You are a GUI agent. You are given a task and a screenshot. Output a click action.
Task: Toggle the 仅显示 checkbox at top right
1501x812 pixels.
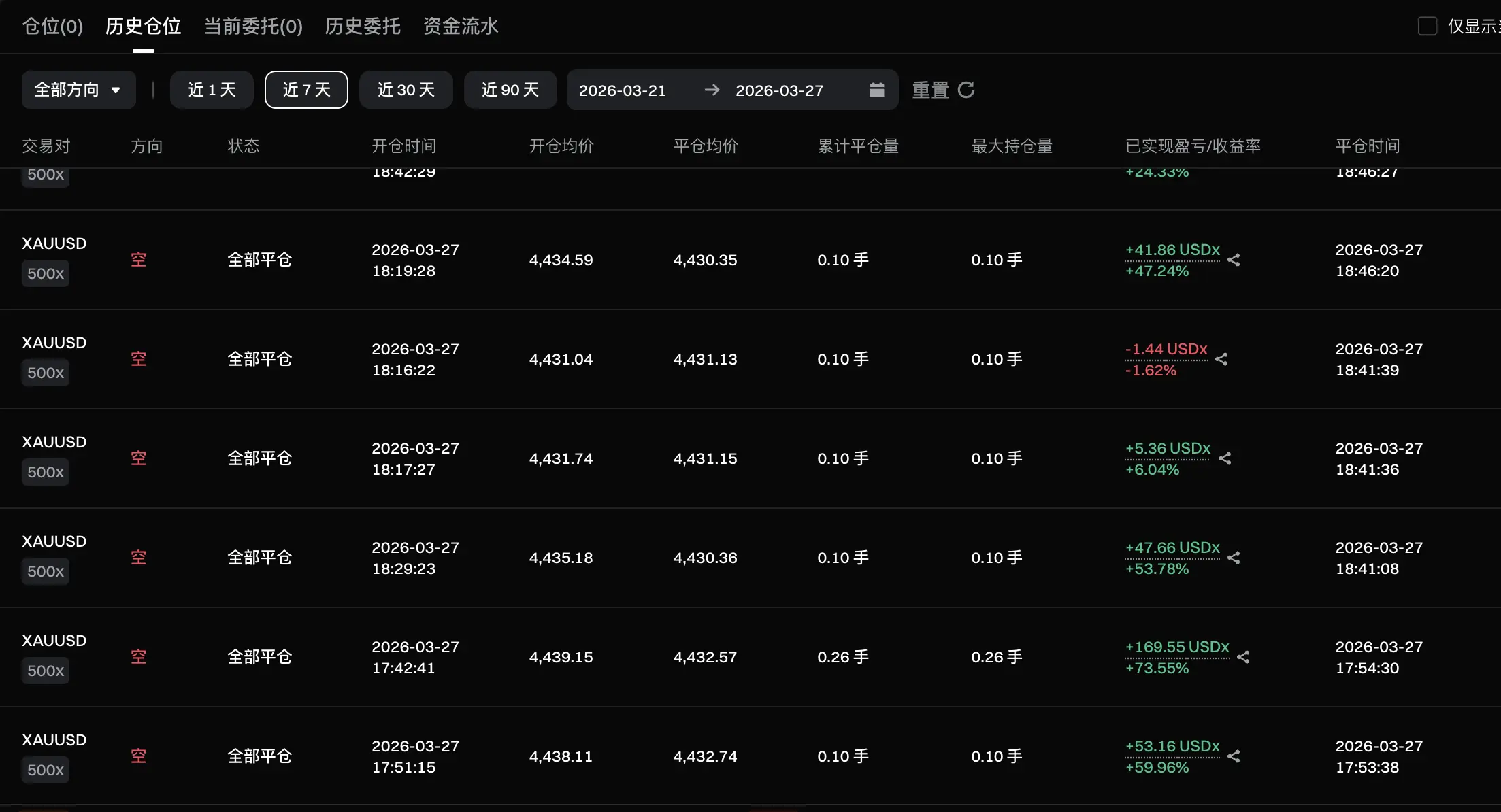click(1427, 26)
